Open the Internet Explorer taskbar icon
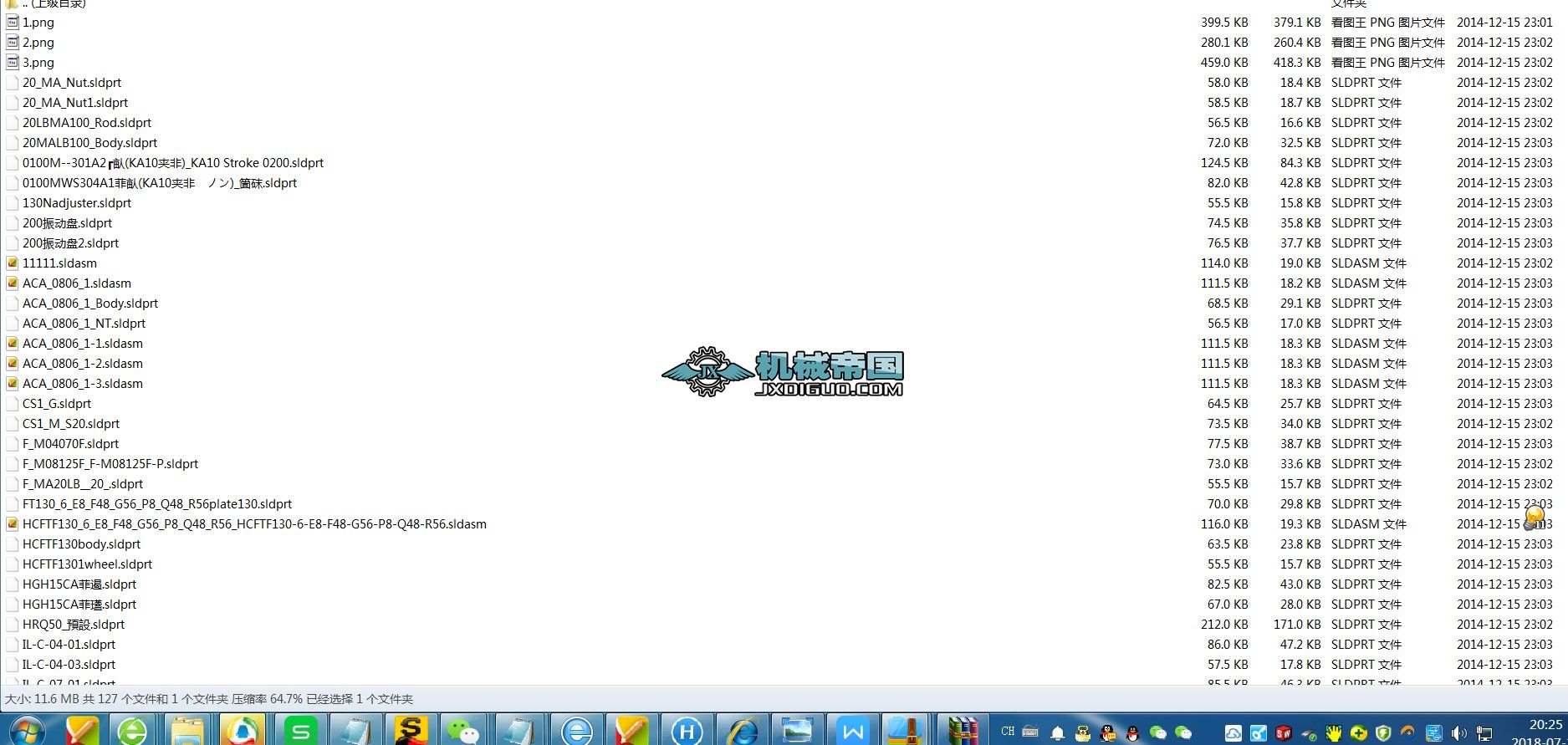This screenshot has width=1568, height=745. point(742,731)
